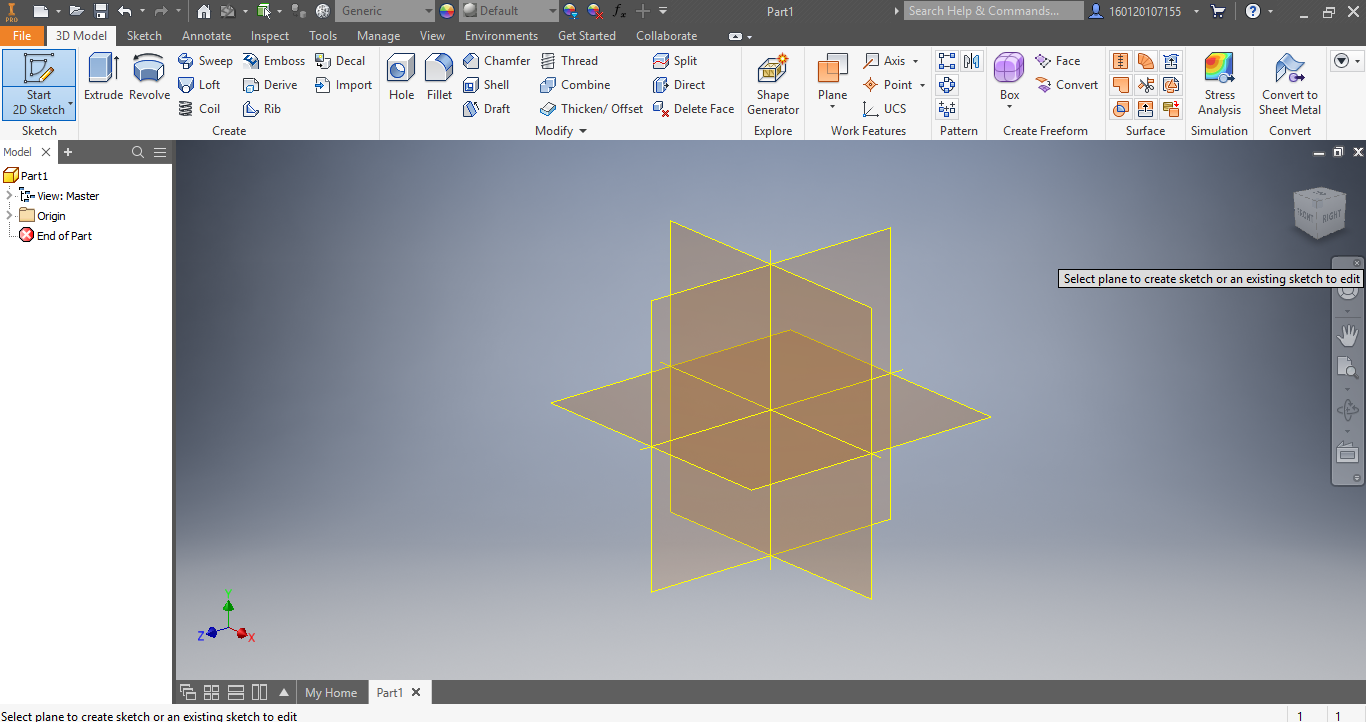This screenshot has width=1366, height=722.
Task: Open the Axis dropdown arrow
Action: (x=915, y=61)
